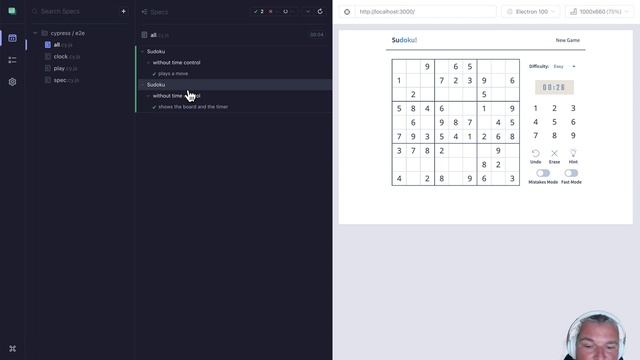Toggle Fast Mode switch

point(571,173)
